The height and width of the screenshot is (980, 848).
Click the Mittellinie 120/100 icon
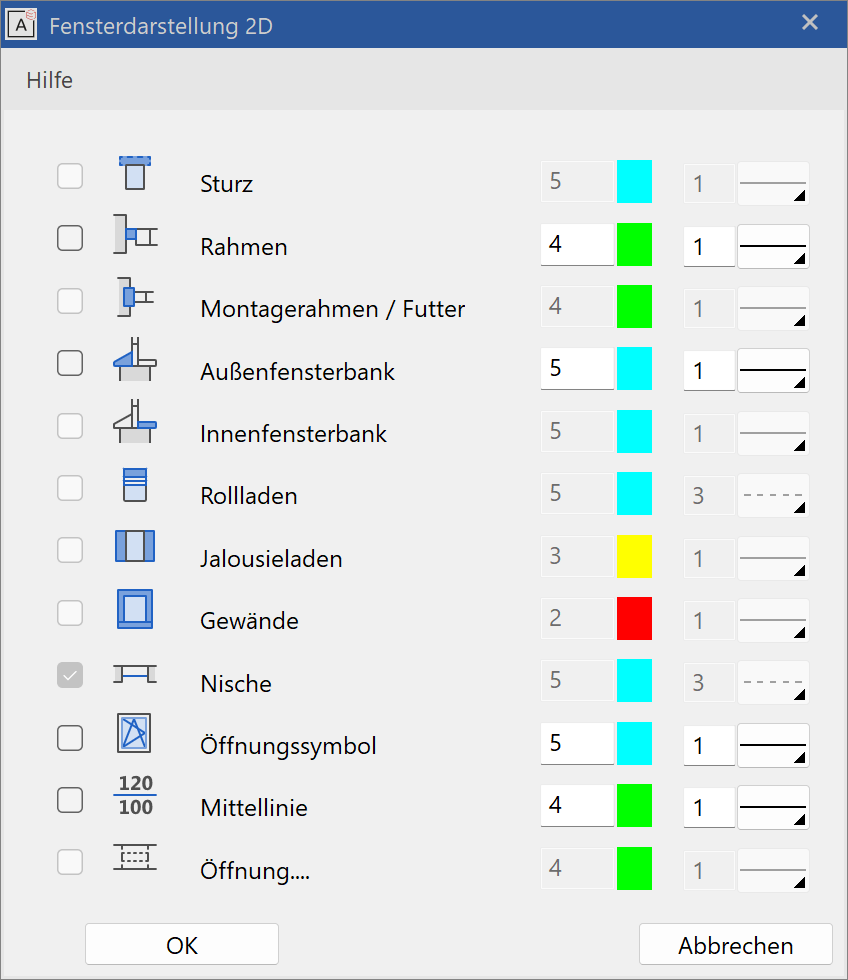[134, 796]
